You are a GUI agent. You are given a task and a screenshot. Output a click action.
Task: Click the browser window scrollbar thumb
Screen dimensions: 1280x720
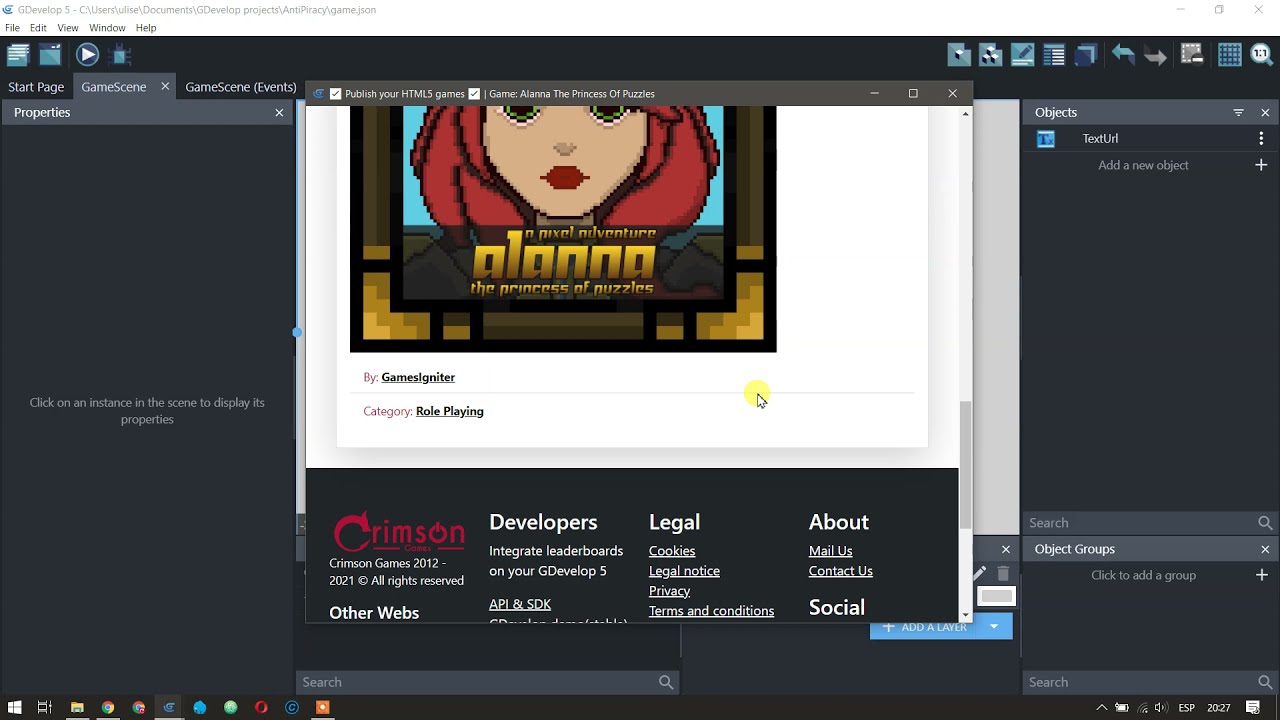click(965, 465)
